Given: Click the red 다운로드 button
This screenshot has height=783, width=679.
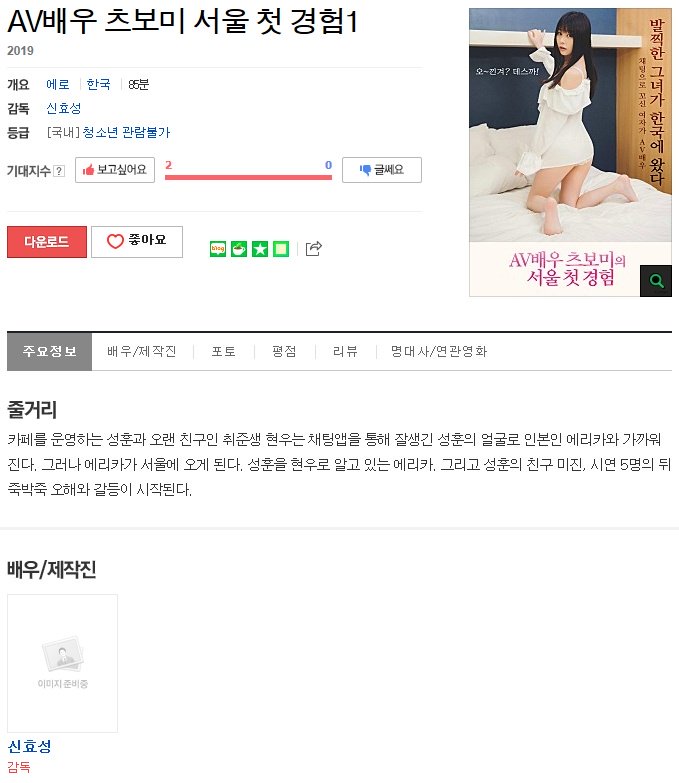Looking at the screenshot, I should click(47, 242).
